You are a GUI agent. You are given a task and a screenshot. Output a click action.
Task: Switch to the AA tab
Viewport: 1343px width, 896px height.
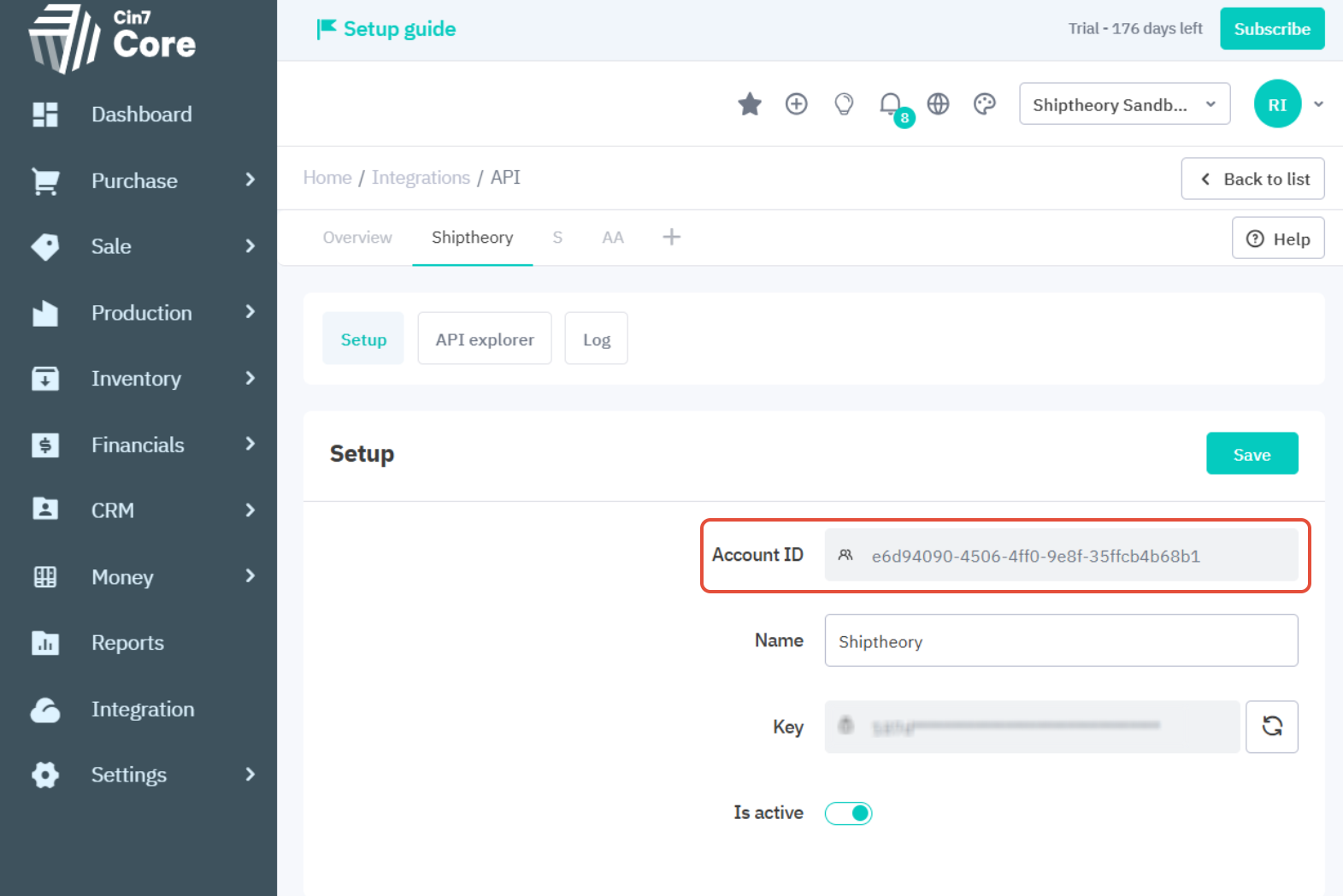[613, 238]
